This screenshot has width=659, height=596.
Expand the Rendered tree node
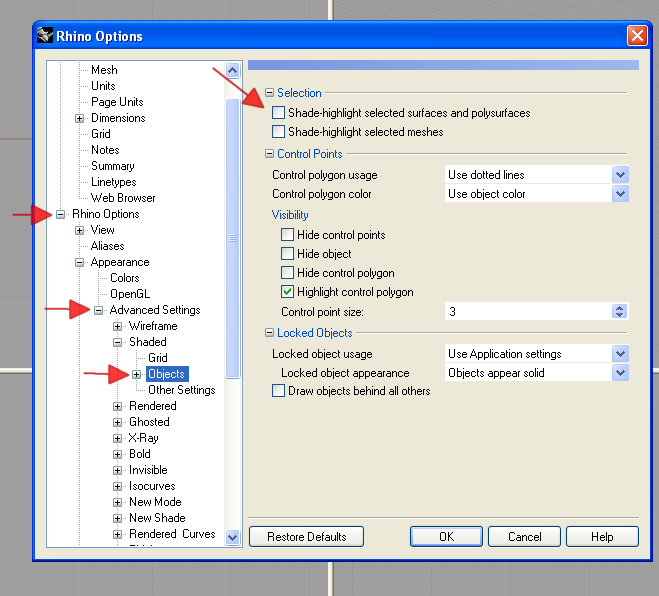[x=118, y=406]
